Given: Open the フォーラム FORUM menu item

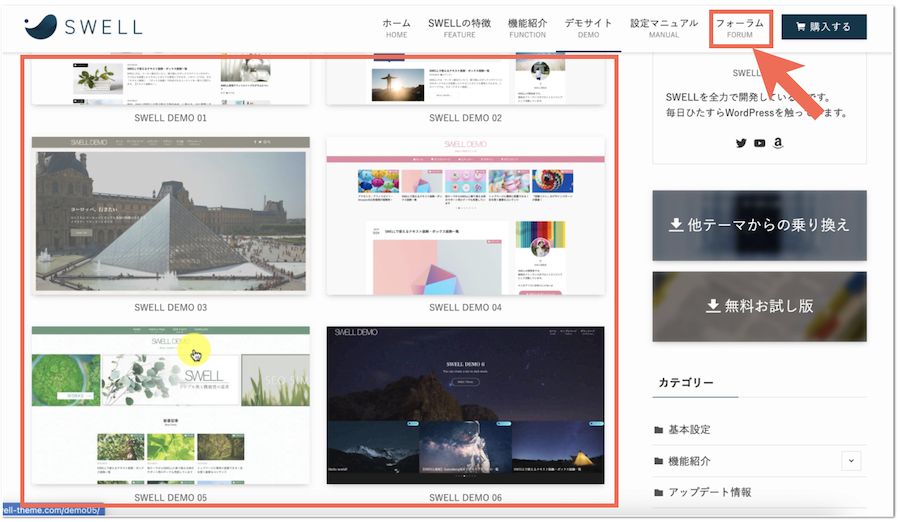Looking at the screenshot, I should (740, 27).
